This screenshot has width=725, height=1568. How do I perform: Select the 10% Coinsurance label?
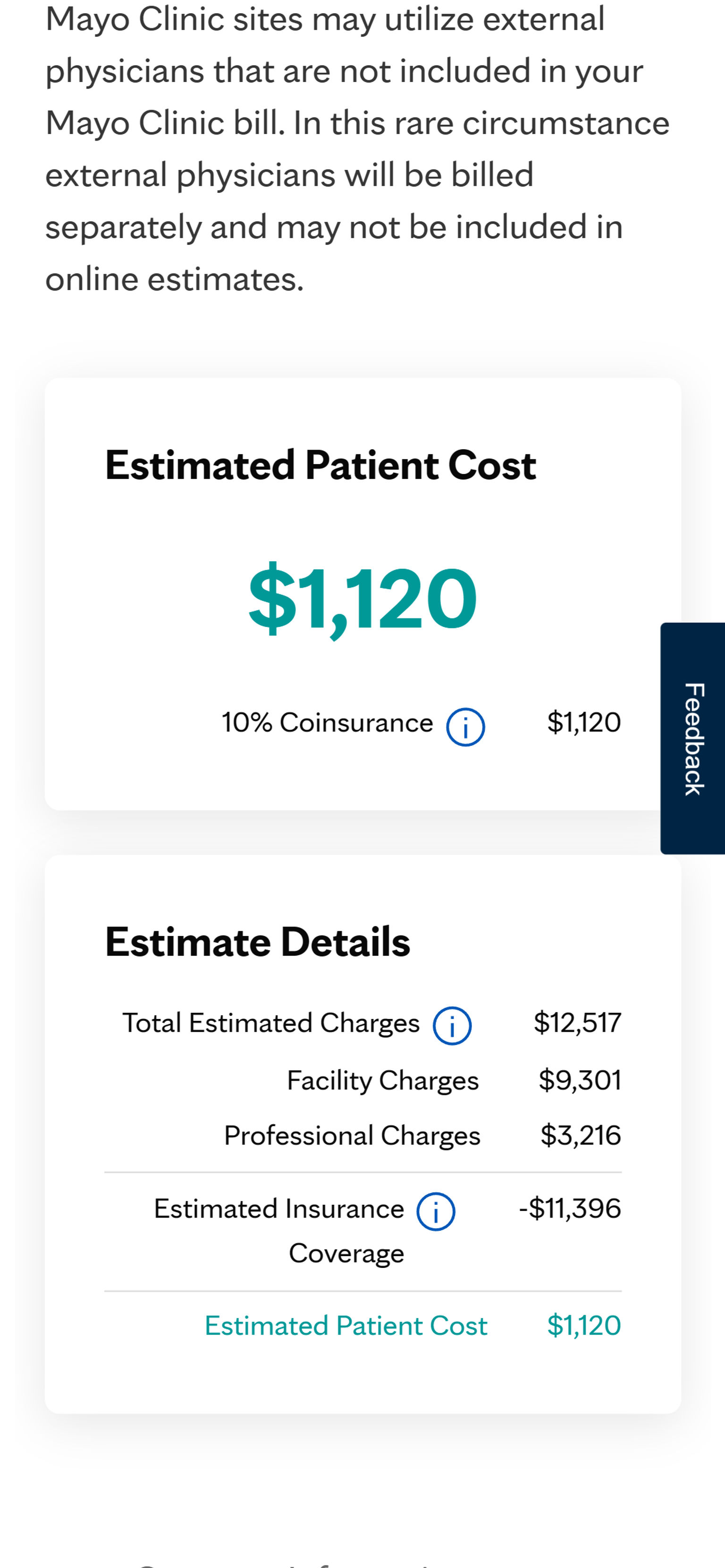click(x=327, y=723)
